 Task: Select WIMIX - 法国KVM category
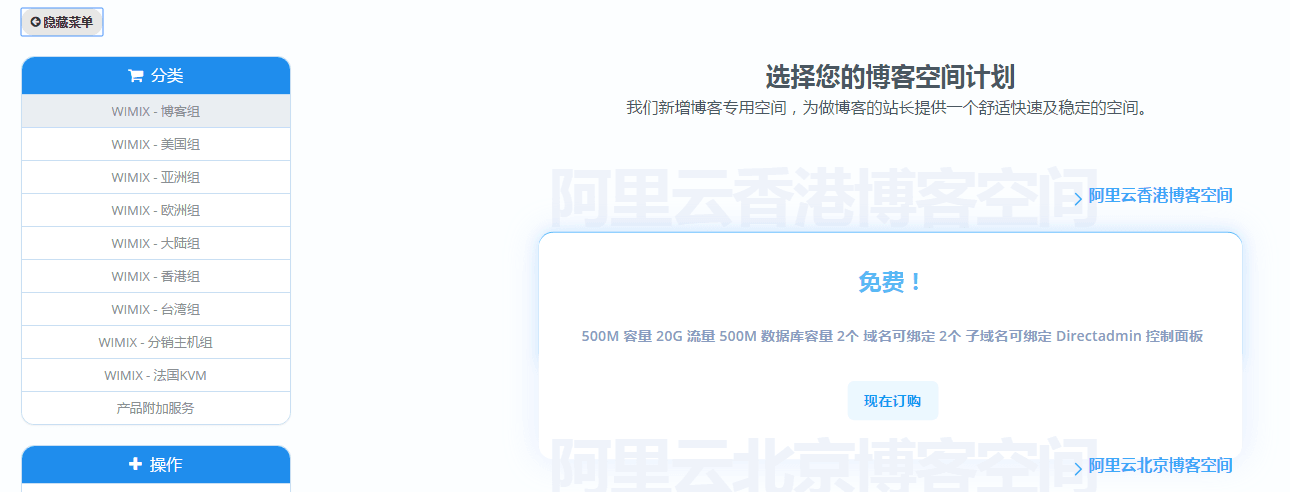pos(156,375)
